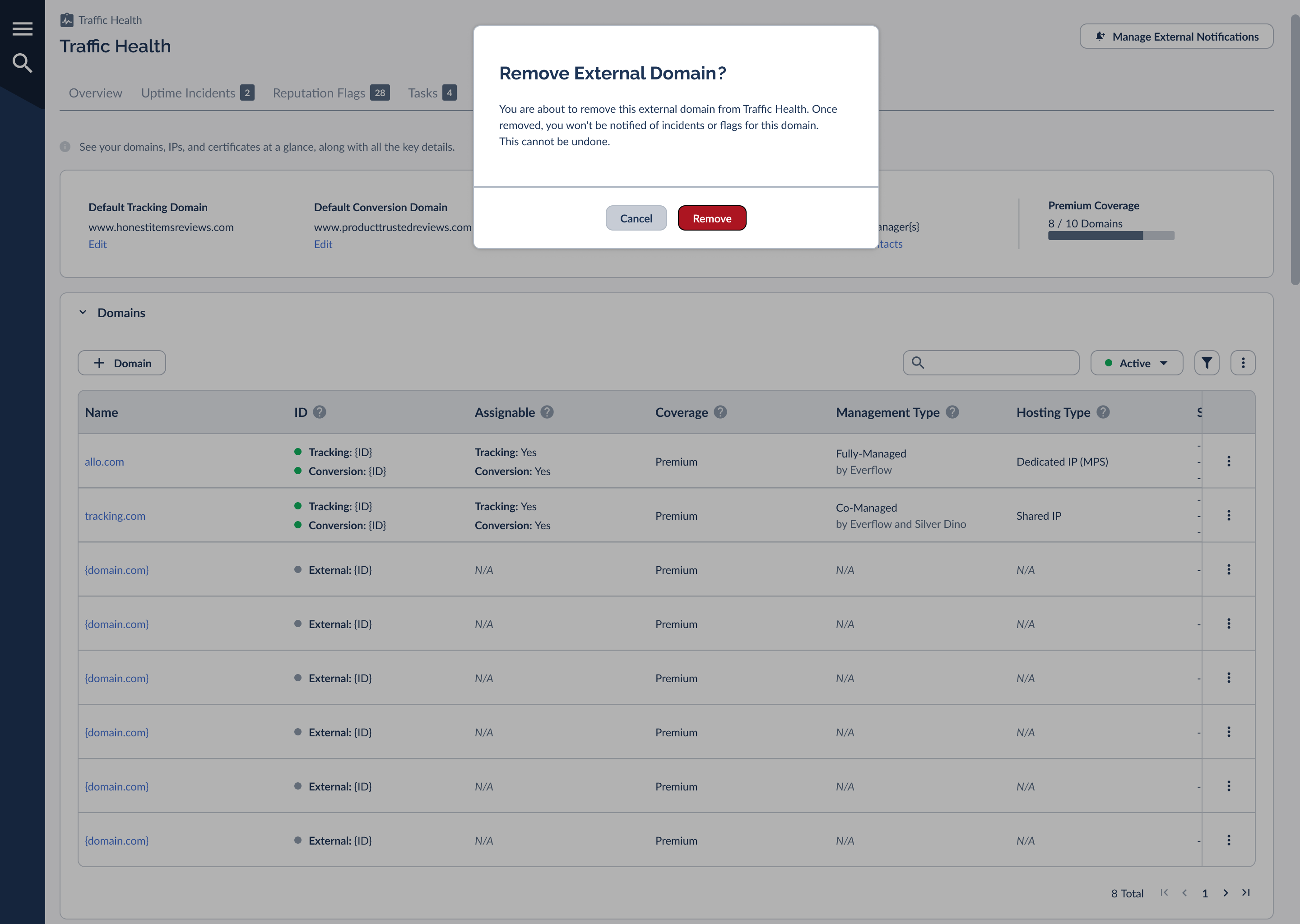Click 'Shared IP' hosting cell
This screenshot has height=924, width=1300.
point(1039,516)
